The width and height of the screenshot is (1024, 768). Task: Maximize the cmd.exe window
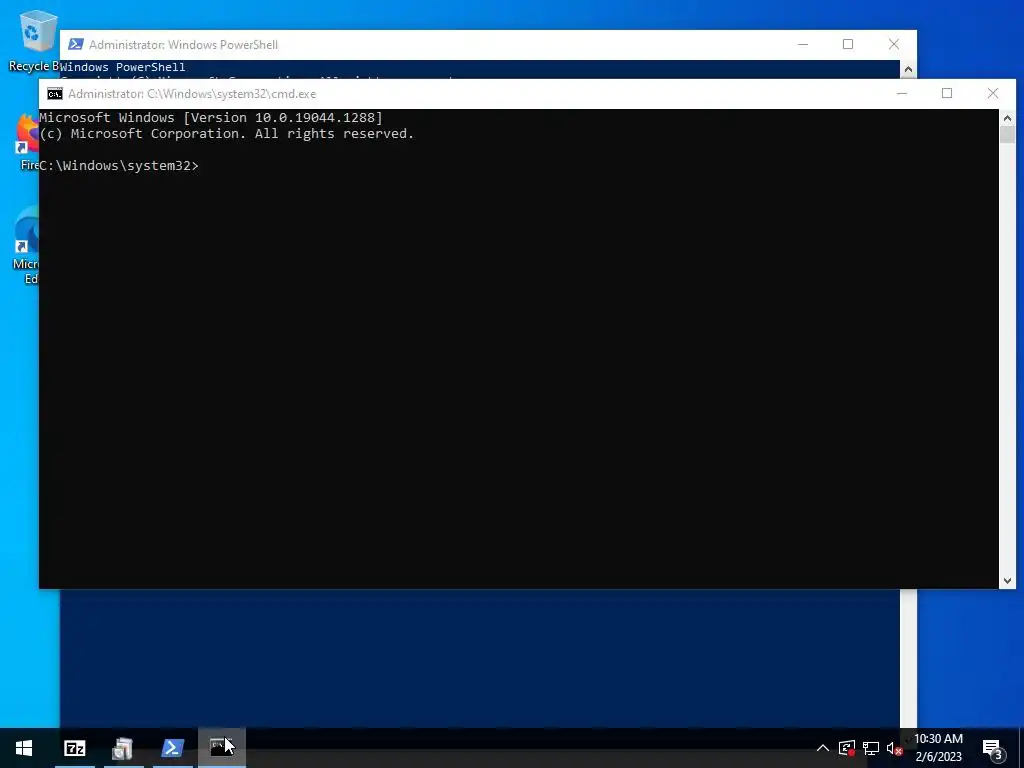click(x=947, y=93)
